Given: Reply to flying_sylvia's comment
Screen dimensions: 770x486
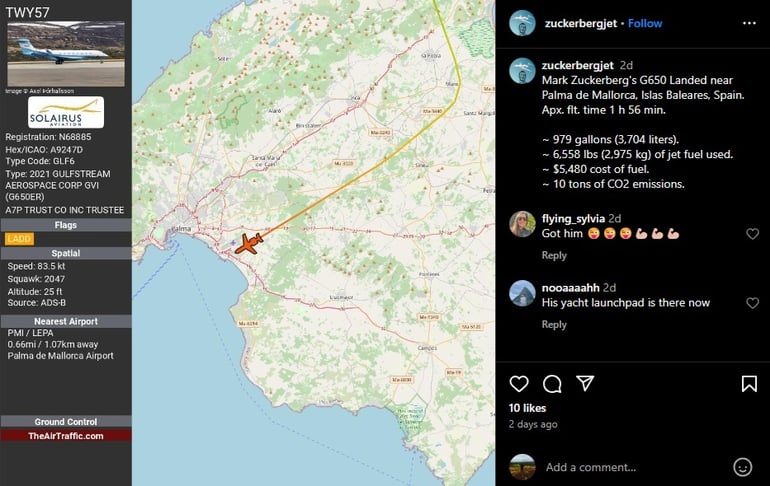Looking at the screenshot, I should (554, 255).
